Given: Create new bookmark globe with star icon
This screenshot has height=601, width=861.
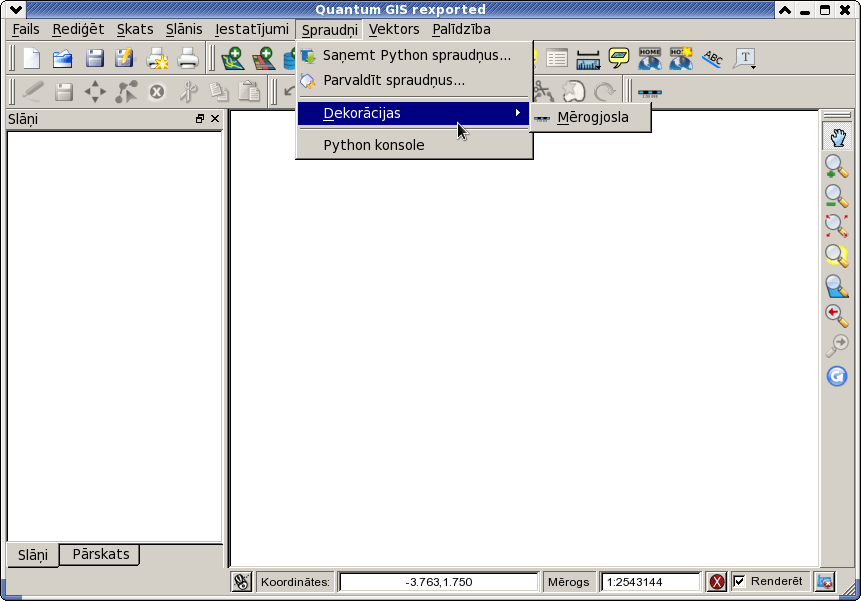Looking at the screenshot, I should [681, 58].
